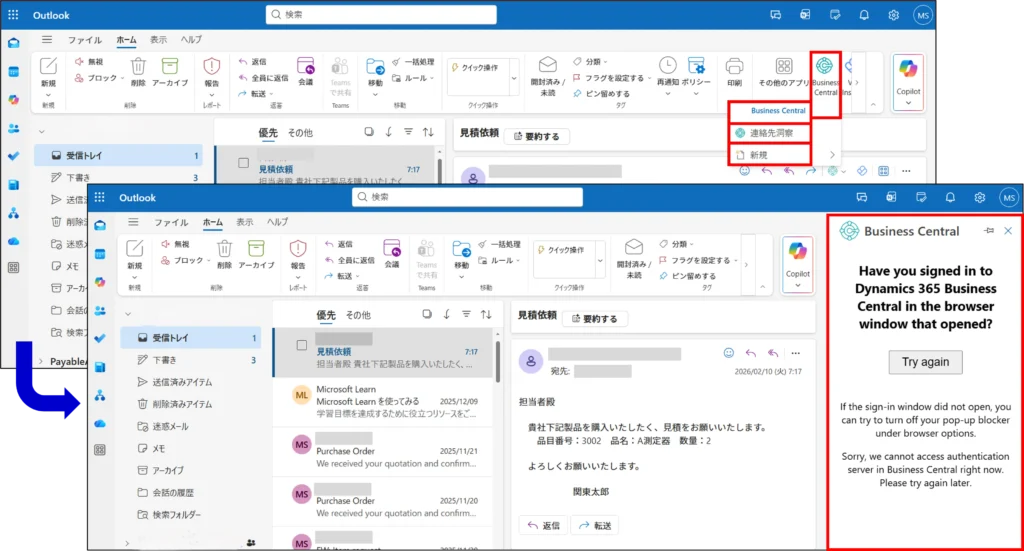The image size is (1024, 551).
Task: Click 転送 below the message body
Action: coord(595,526)
